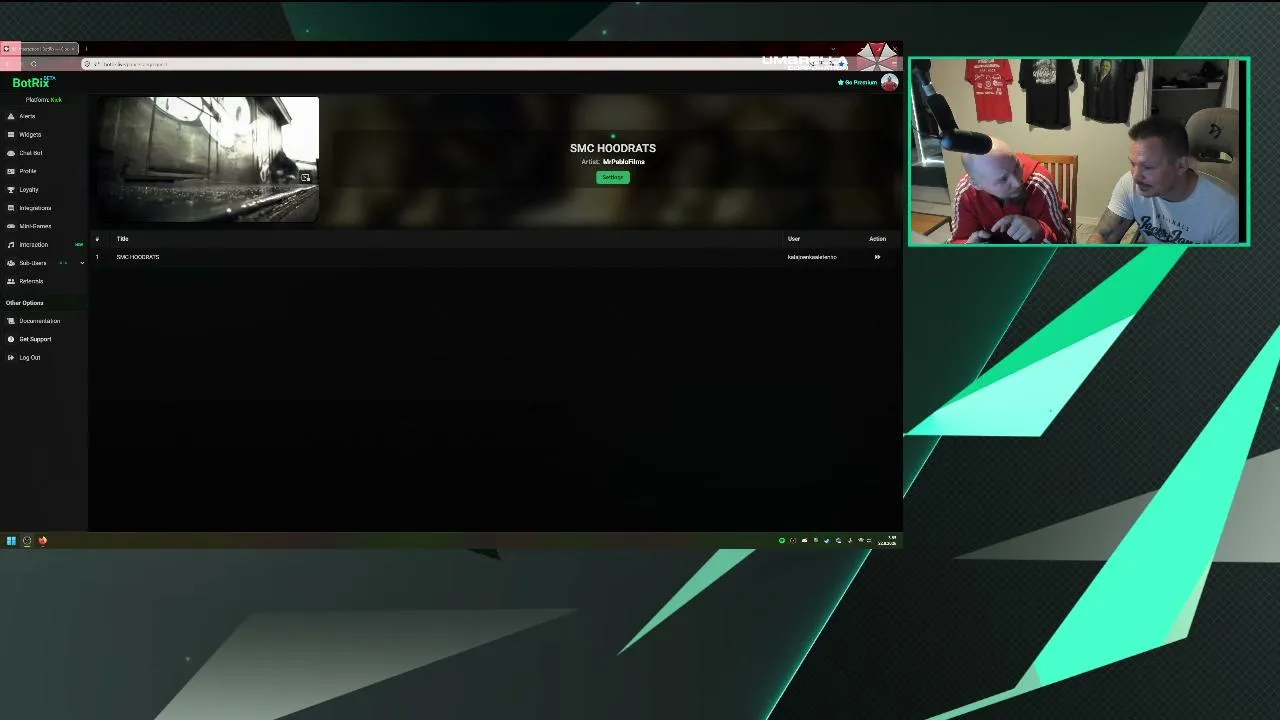Click the SMC HOODRATS heading
Image resolution: width=1280 pixels, height=720 pixels.
[613, 148]
